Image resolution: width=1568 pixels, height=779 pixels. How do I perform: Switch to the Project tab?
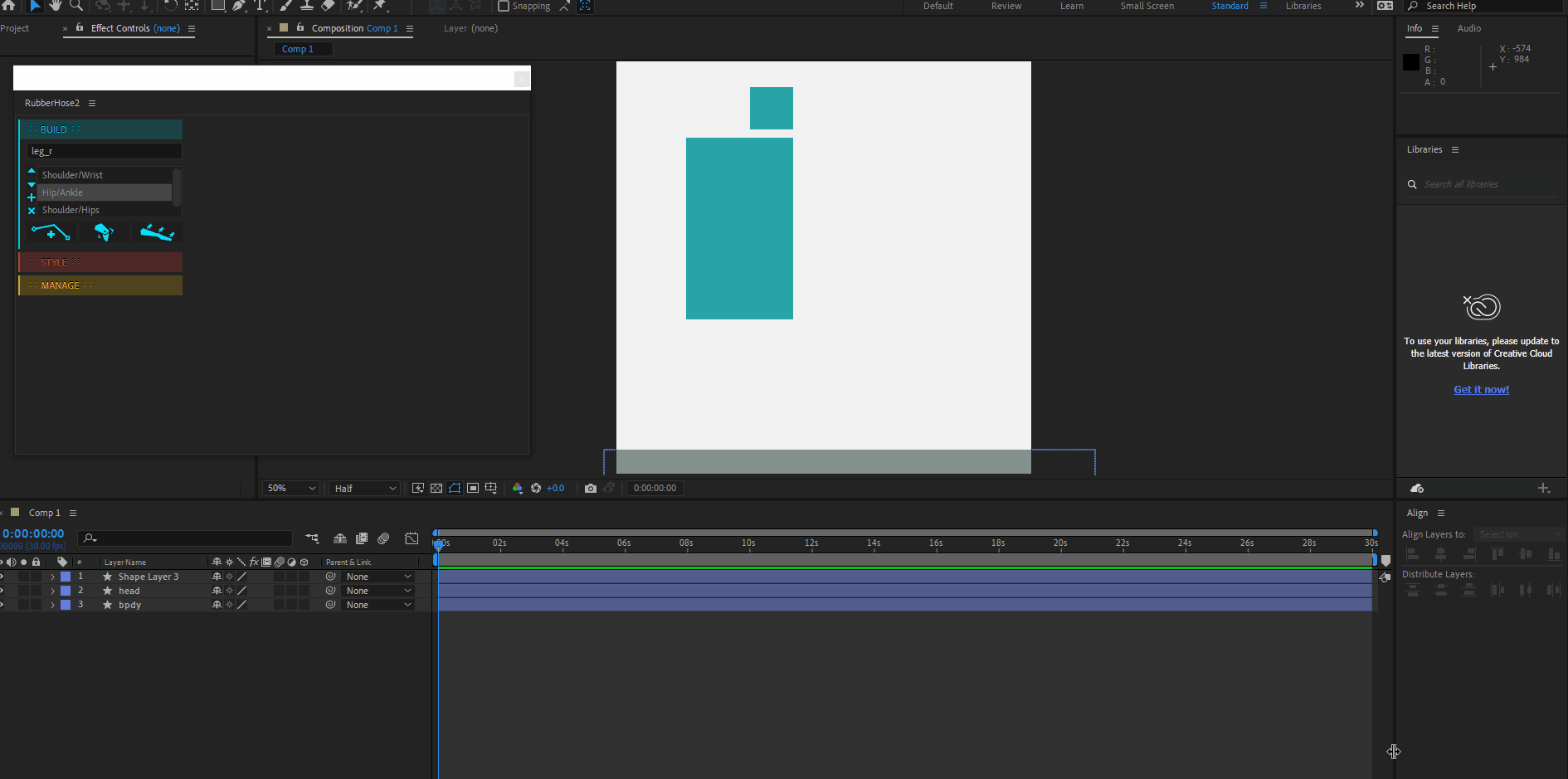pos(14,28)
